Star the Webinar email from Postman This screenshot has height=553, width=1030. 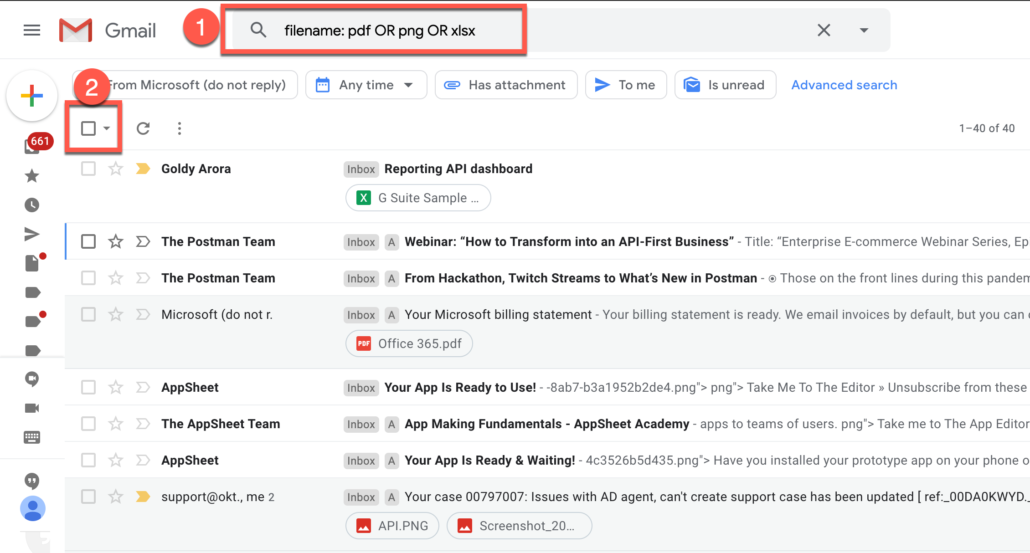click(x=116, y=242)
